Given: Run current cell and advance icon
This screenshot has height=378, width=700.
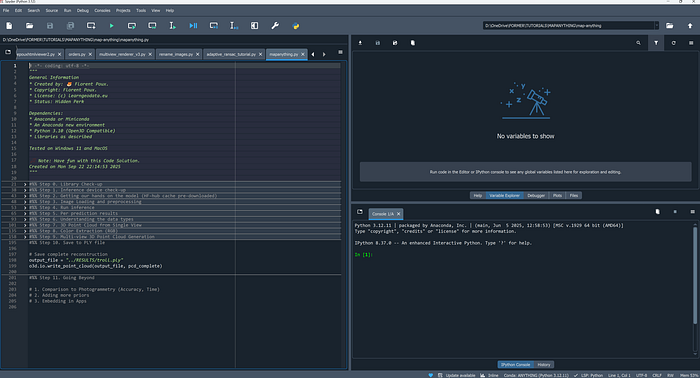Looking at the screenshot, I should 152,26.
